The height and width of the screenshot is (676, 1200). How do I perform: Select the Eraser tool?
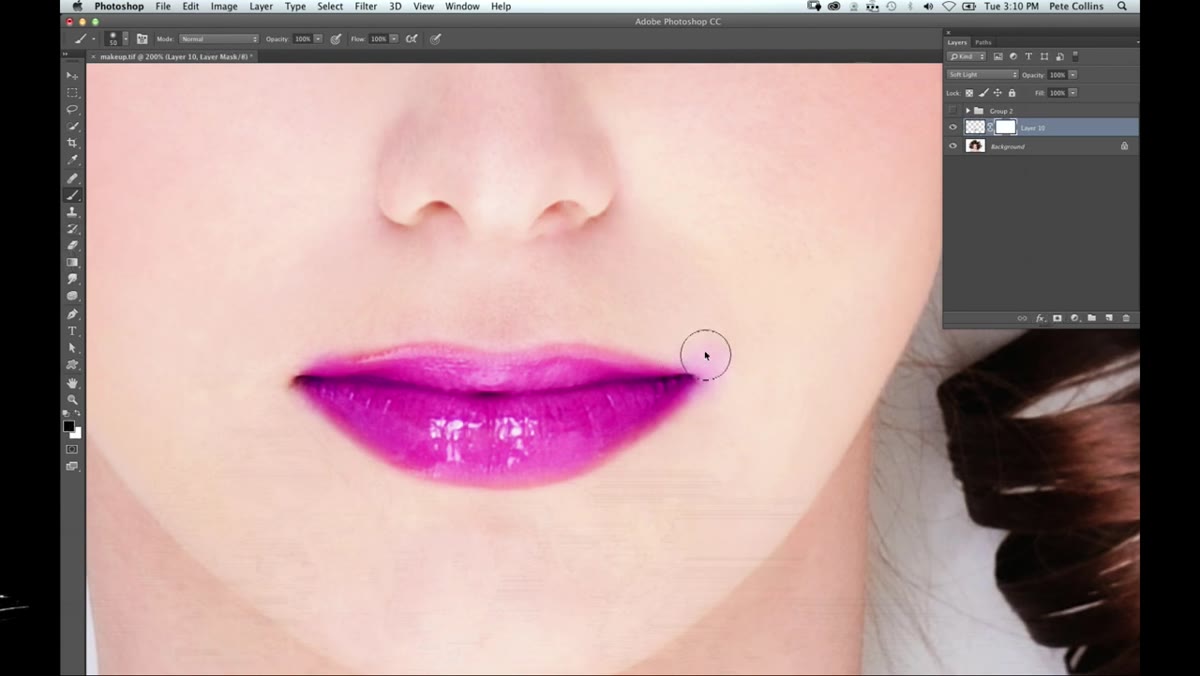tap(72, 246)
